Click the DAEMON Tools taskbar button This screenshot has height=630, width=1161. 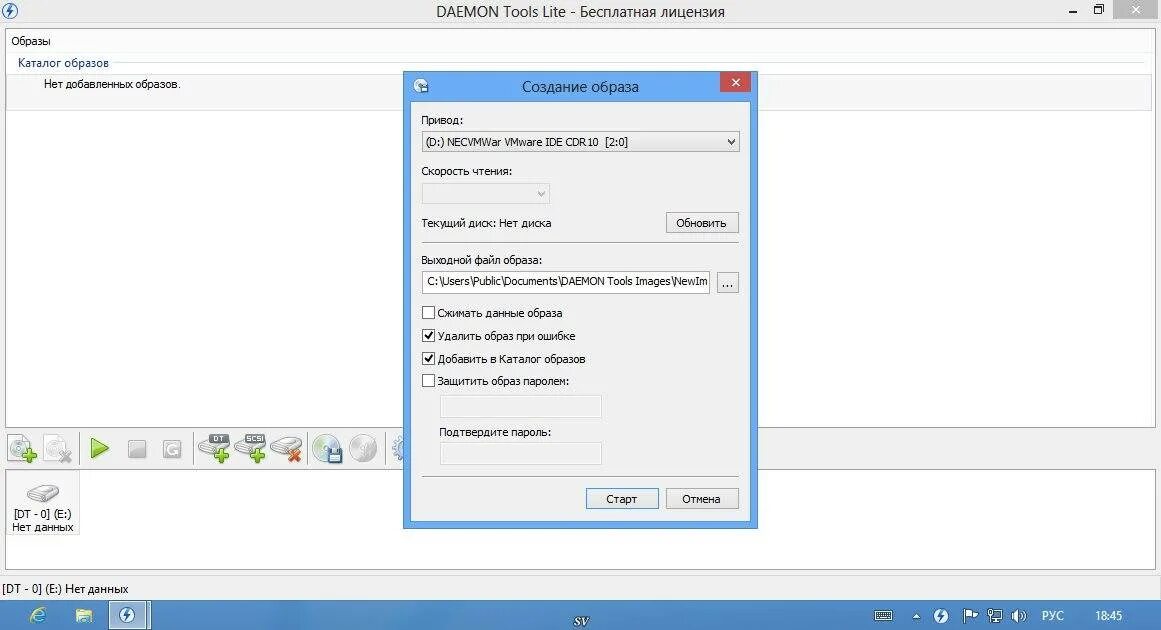point(127,615)
